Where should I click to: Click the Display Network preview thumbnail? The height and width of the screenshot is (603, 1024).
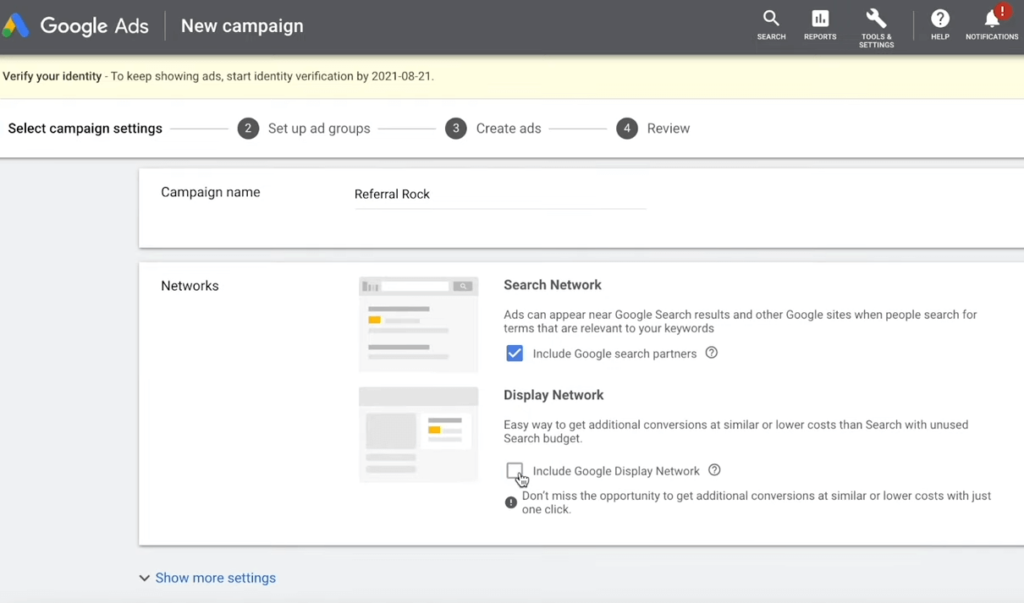tap(419, 434)
